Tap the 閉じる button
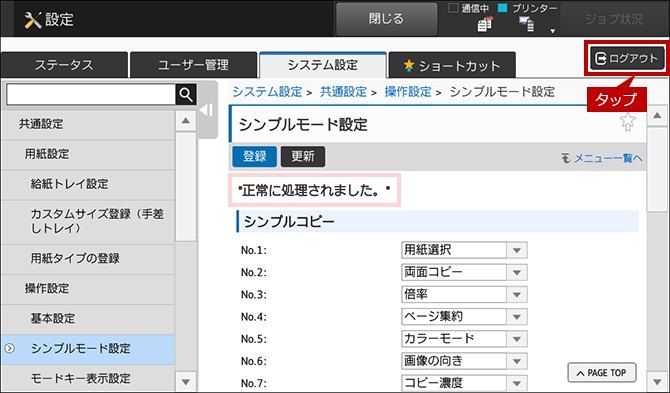 coord(386,19)
